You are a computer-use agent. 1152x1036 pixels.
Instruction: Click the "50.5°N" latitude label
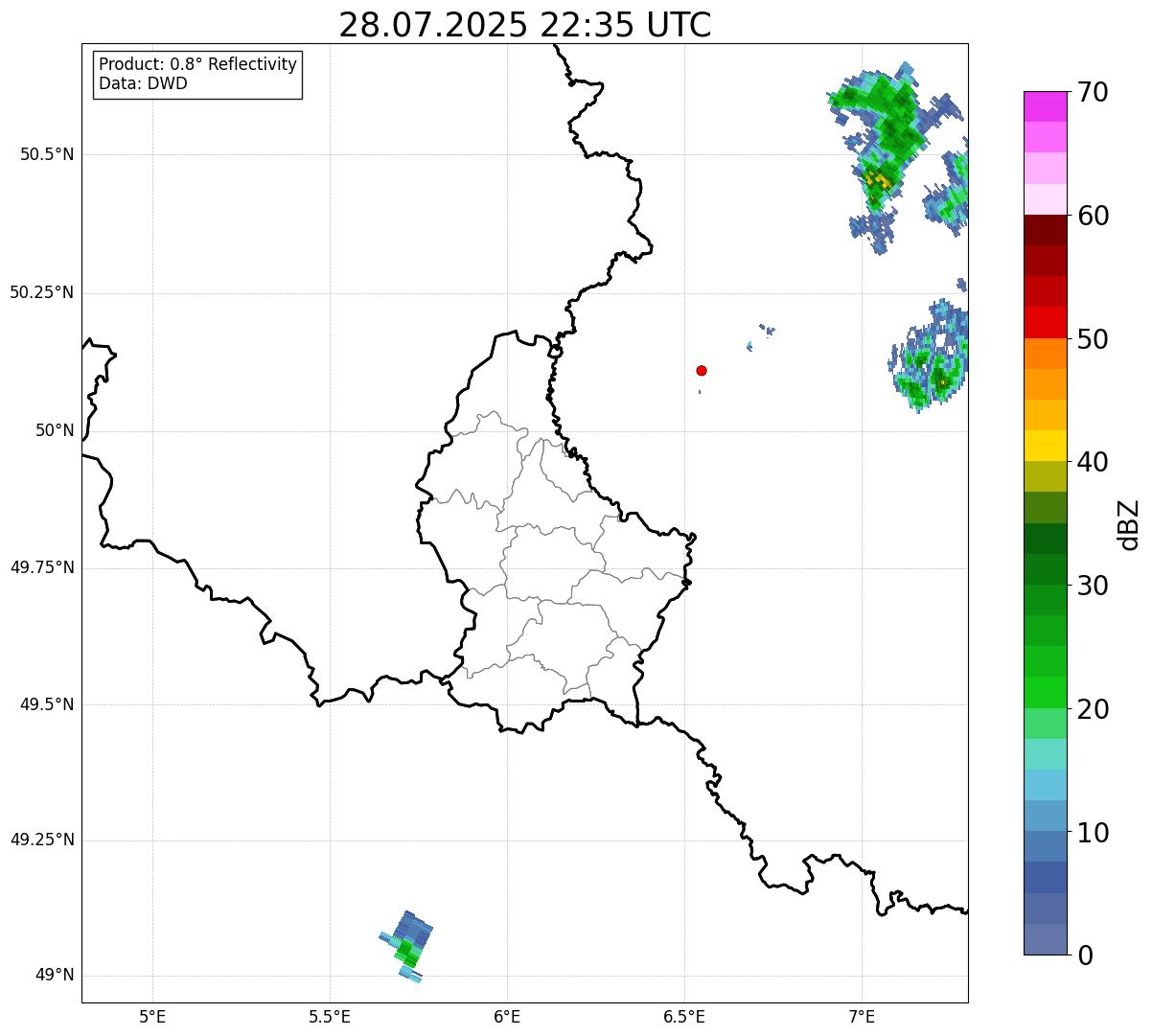click(x=48, y=155)
